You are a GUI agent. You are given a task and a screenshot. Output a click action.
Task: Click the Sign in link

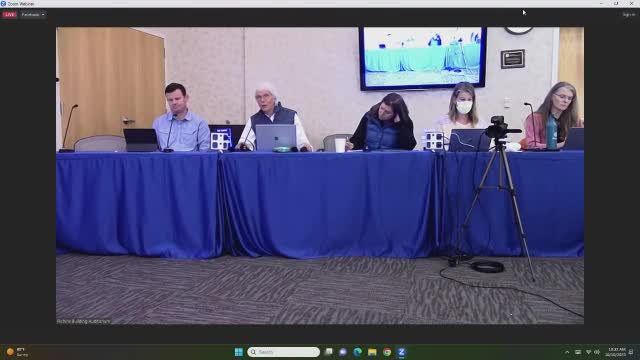click(x=629, y=15)
